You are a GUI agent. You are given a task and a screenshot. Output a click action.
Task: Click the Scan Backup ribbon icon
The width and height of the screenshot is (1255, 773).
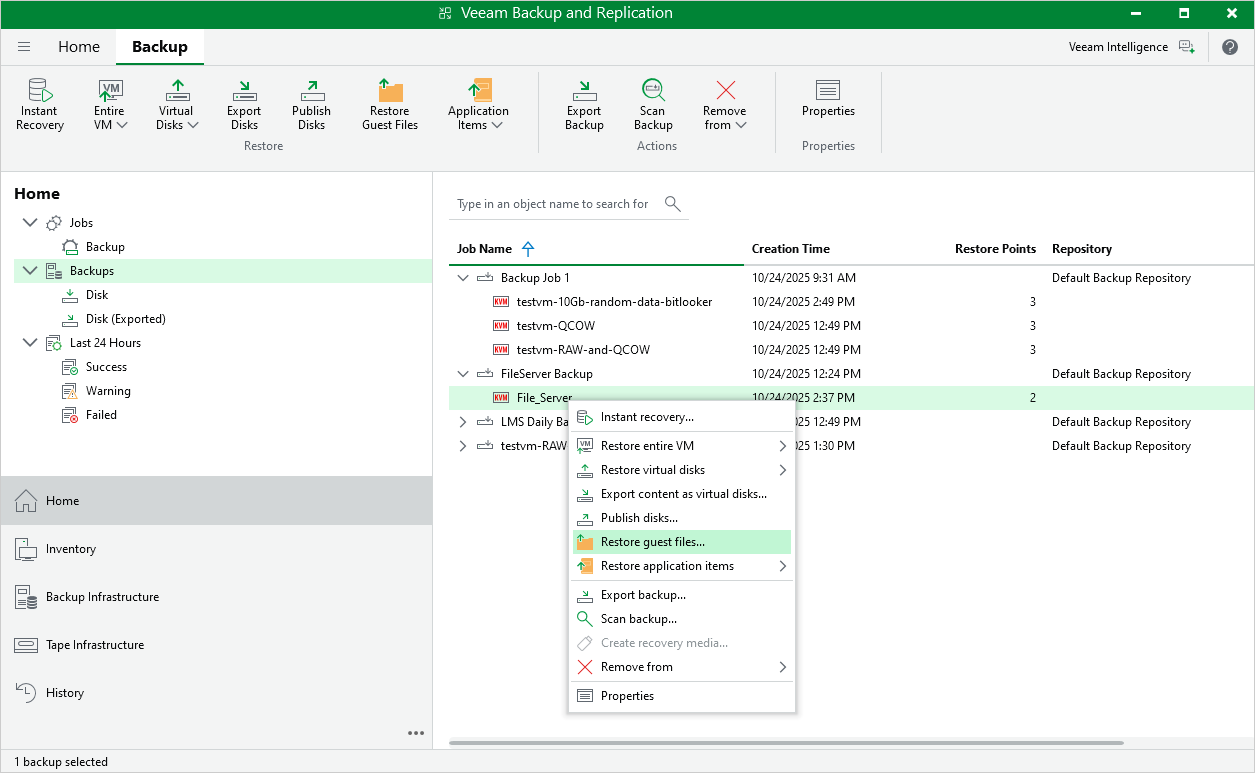(x=653, y=105)
